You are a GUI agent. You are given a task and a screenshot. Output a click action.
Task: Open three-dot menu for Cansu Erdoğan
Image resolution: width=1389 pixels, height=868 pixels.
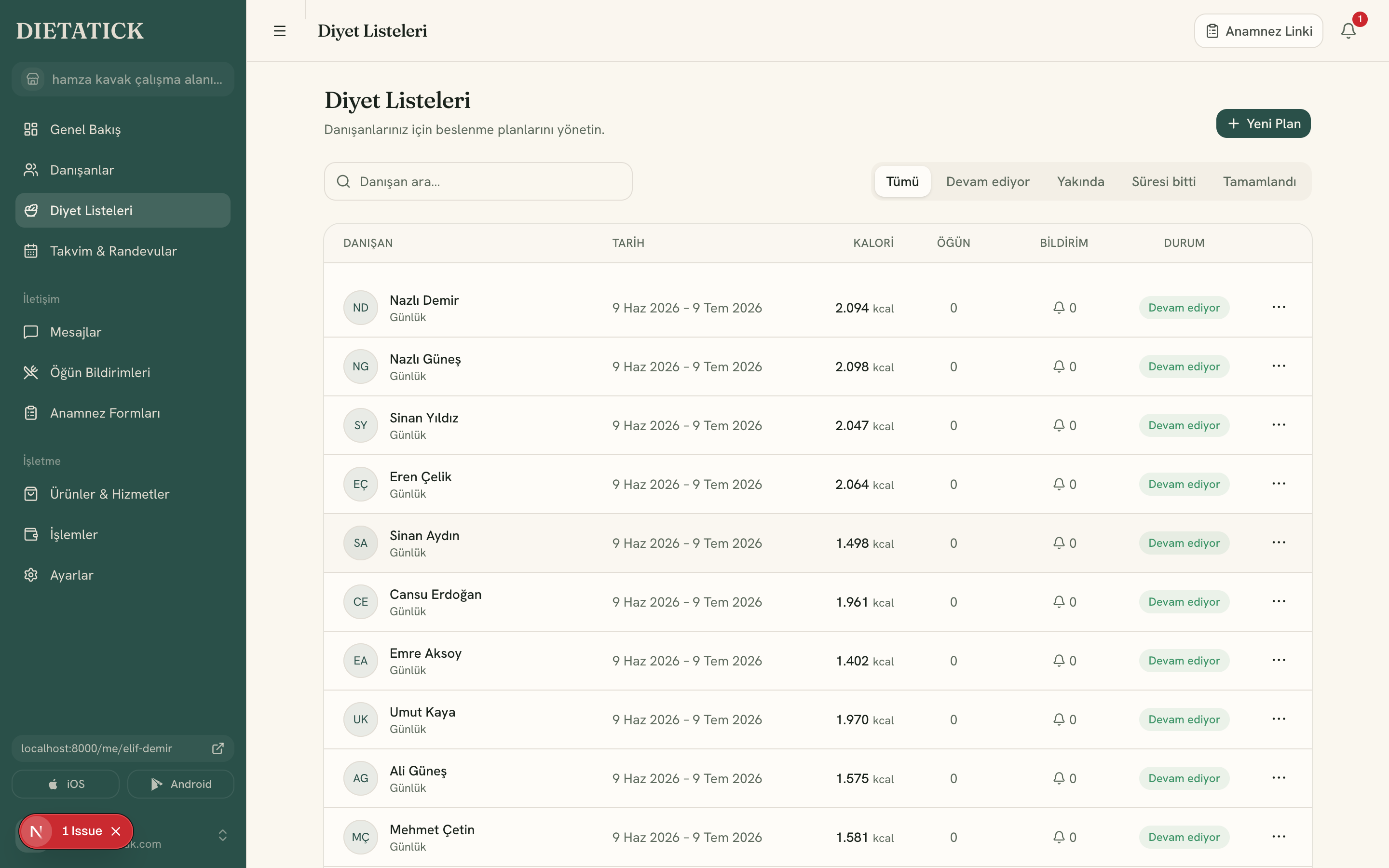coord(1278,601)
